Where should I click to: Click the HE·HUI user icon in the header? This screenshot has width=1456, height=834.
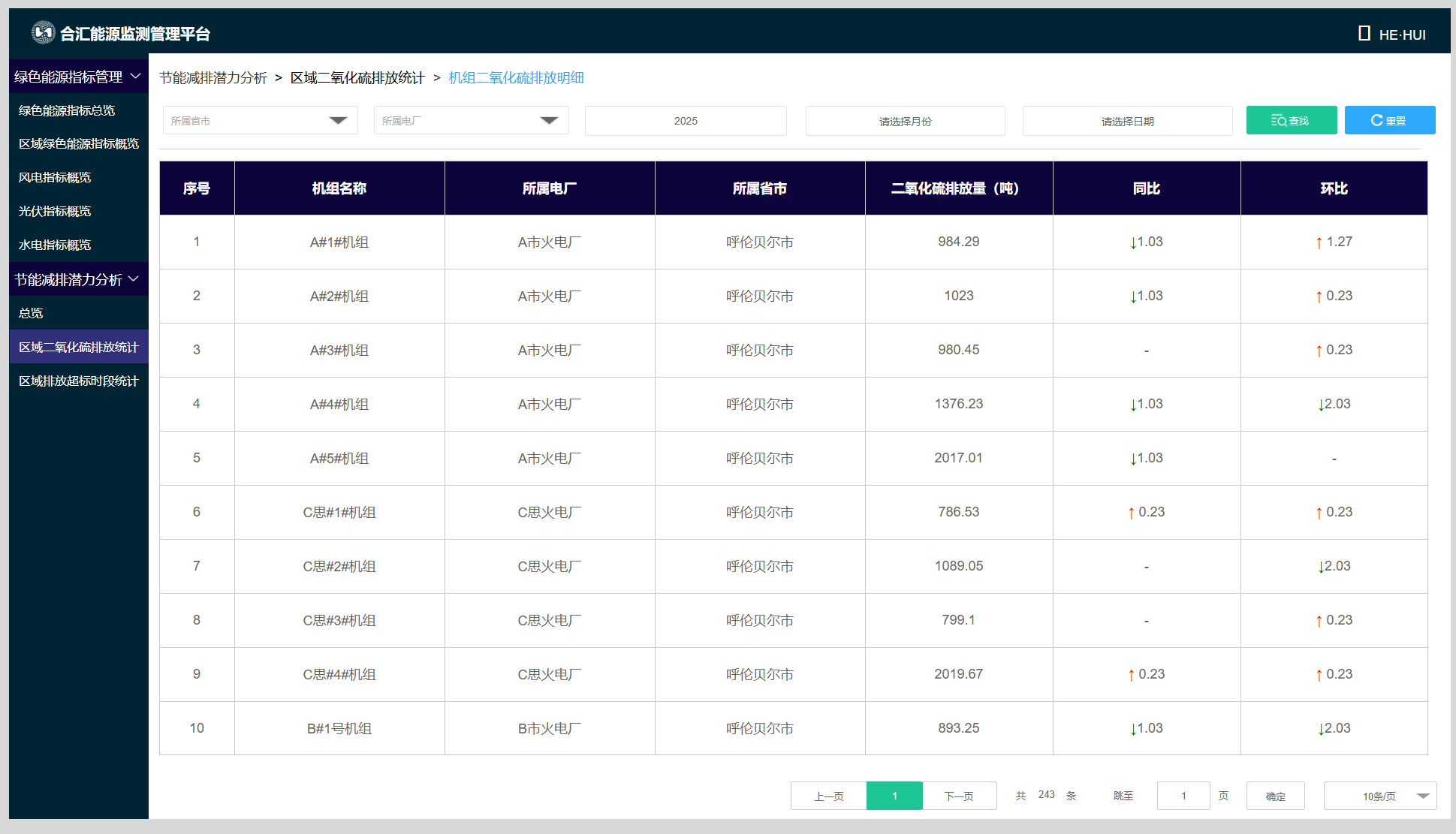point(1364,34)
